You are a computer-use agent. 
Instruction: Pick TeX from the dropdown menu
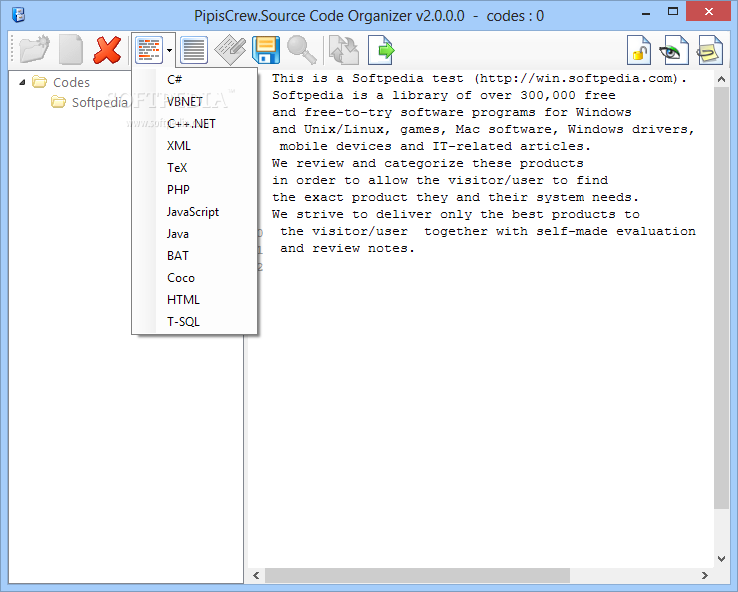point(195,168)
